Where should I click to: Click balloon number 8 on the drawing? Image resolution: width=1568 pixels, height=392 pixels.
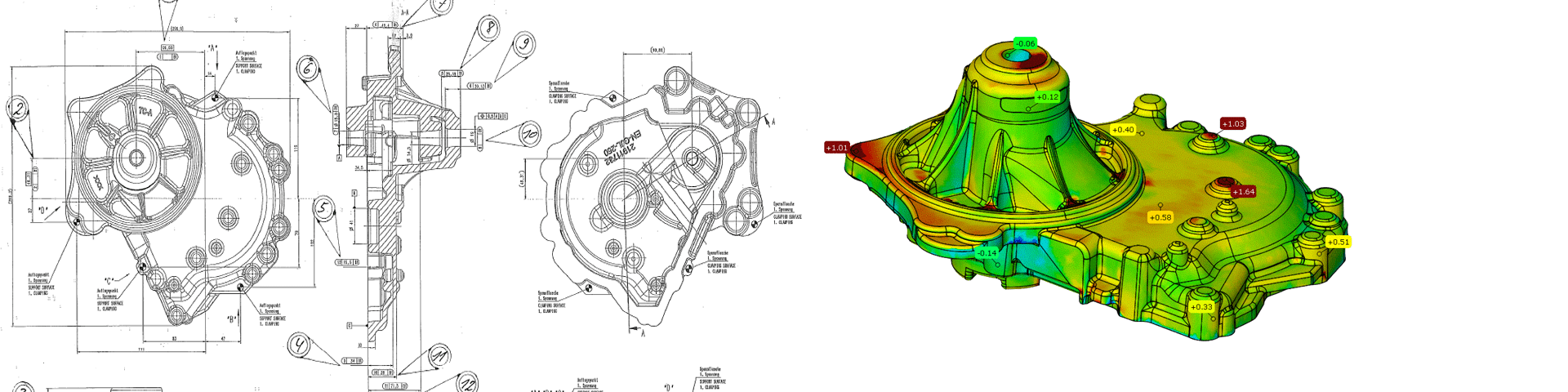click(x=489, y=28)
